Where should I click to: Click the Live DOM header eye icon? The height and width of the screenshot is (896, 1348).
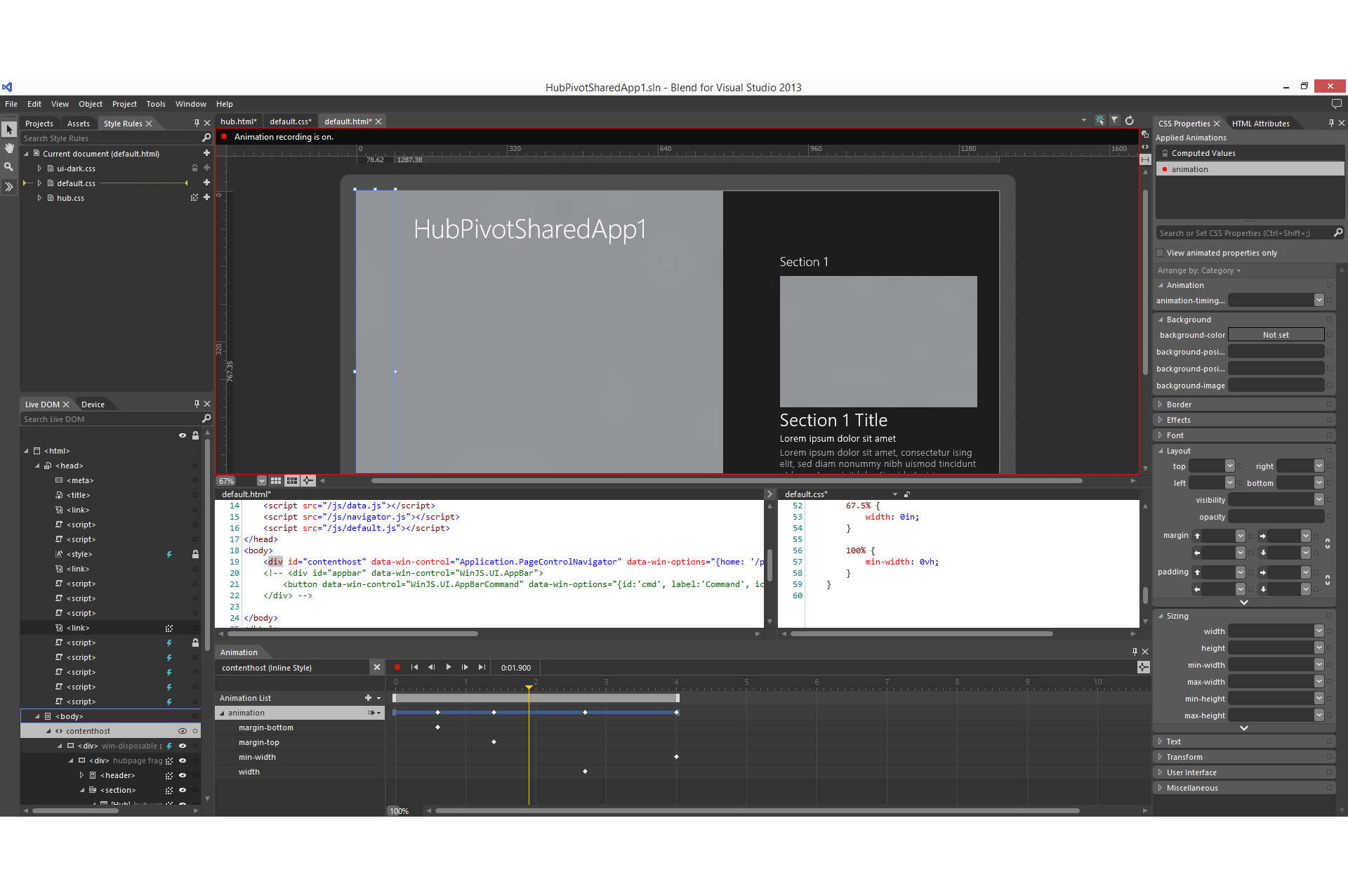click(183, 435)
